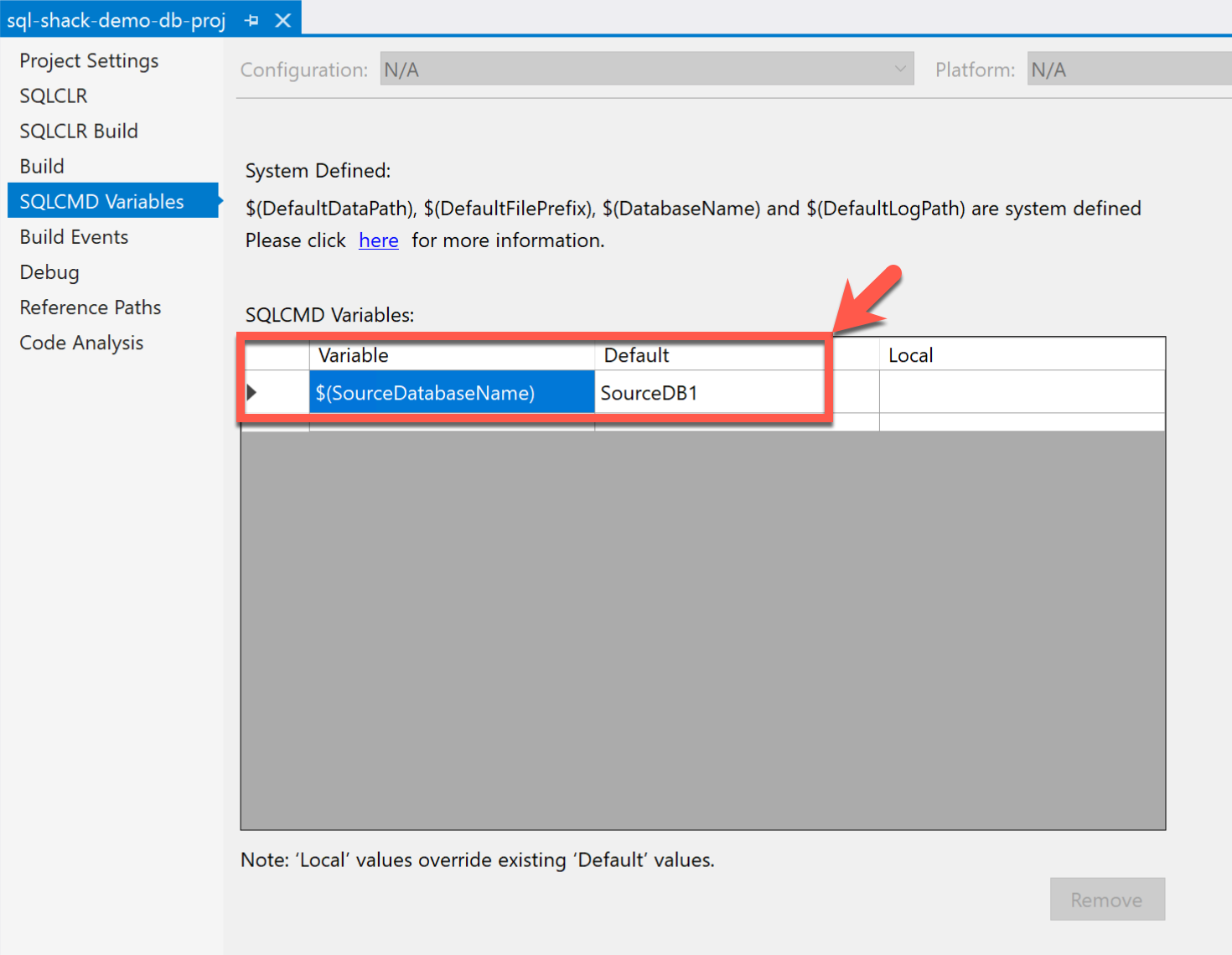This screenshot has height=955, width=1232.
Task: Select the $(SourceDatabaseName) variable cell
Action: [x=451, y=393]
